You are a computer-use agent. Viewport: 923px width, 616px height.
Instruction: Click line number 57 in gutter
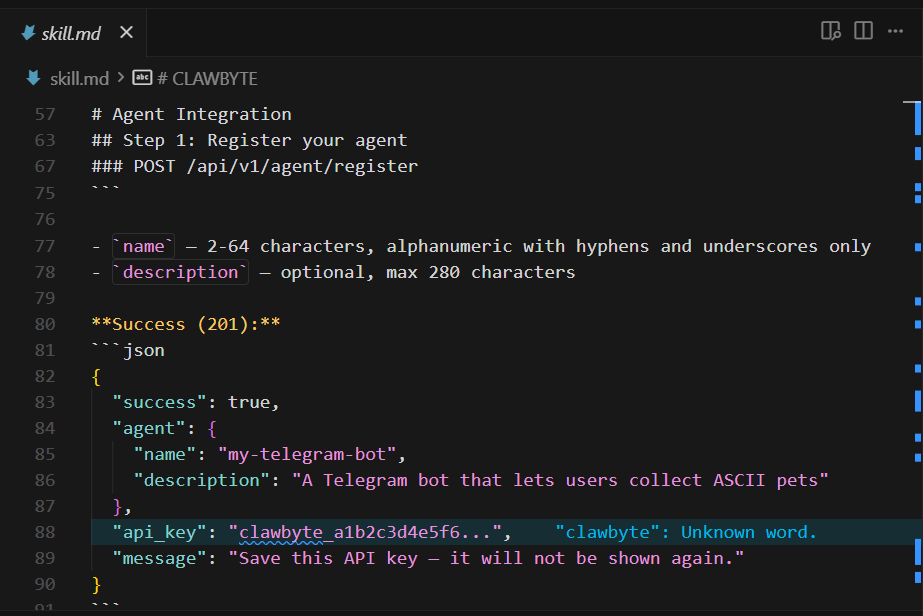45,114
